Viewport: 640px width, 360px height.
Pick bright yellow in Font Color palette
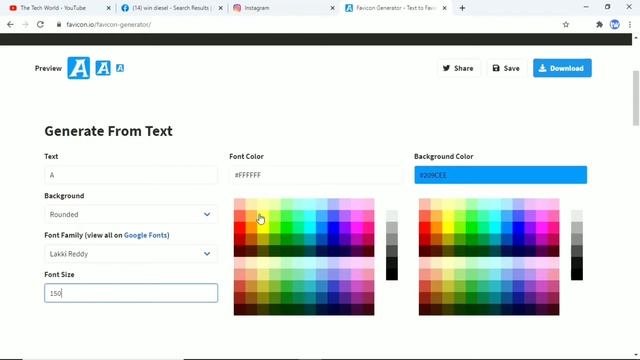click(263, 227)
